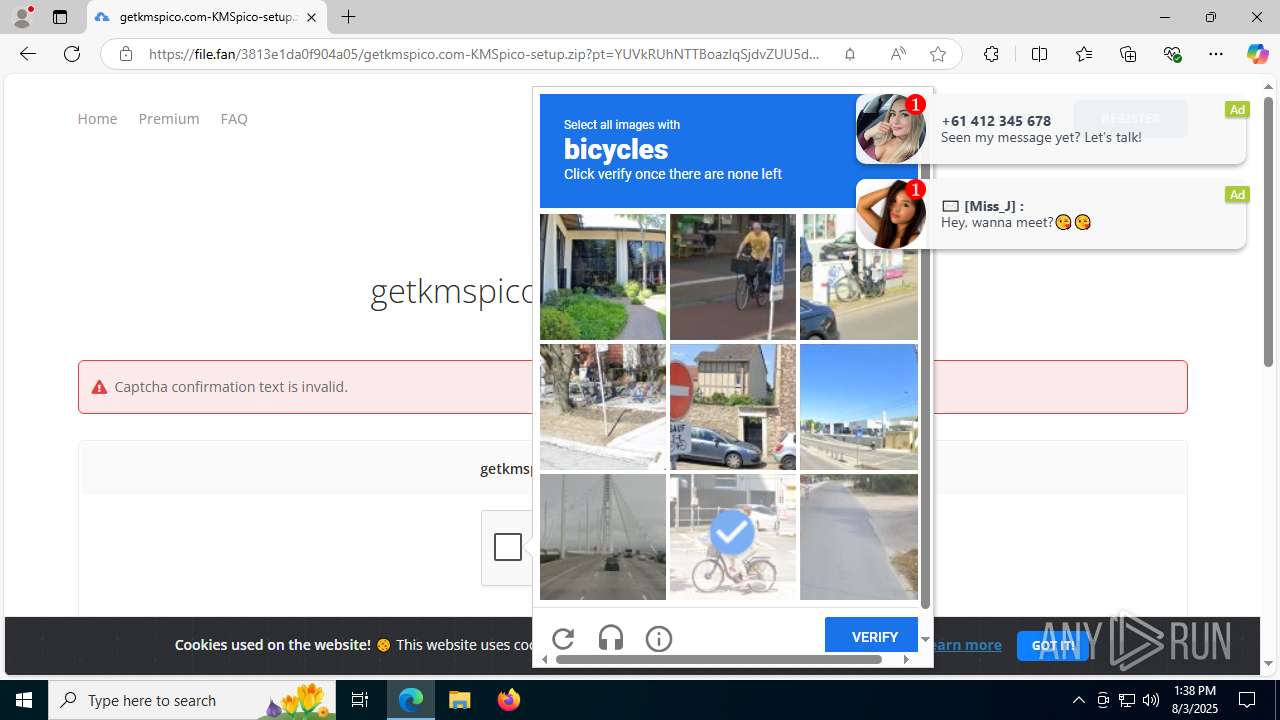Accept cookies with GOT IT button
1280x720 pixels.
coord(1052,646)
